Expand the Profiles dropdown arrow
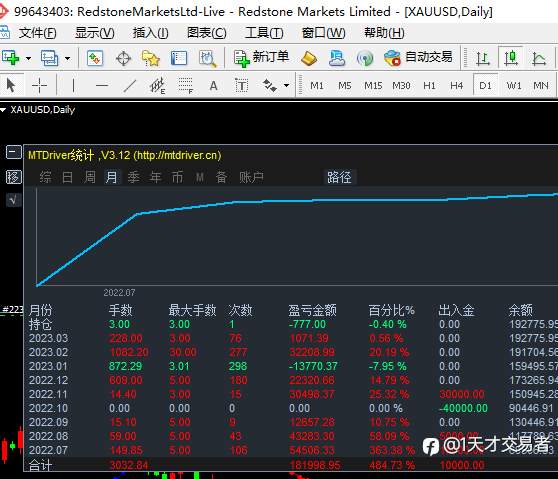 67,58
